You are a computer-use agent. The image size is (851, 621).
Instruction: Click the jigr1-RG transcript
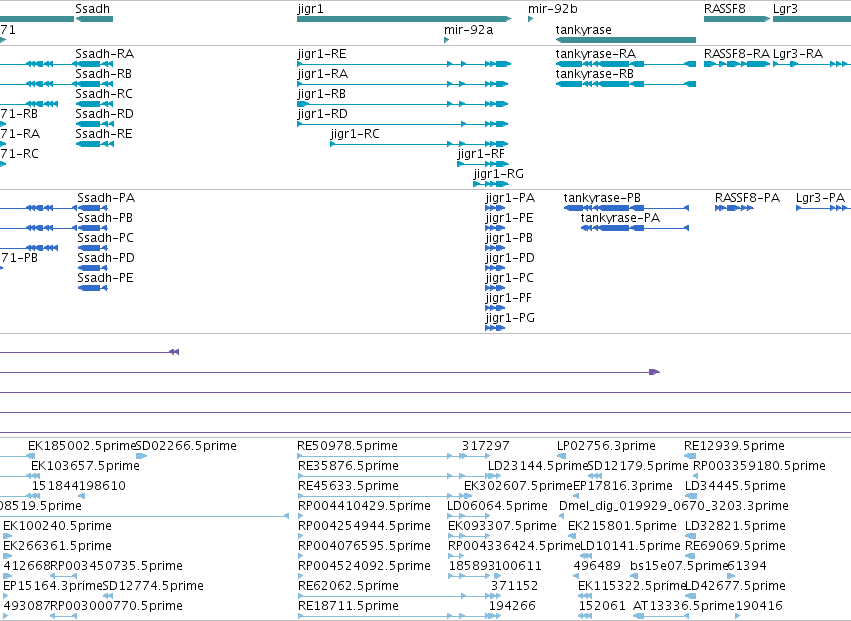(491, 184)
